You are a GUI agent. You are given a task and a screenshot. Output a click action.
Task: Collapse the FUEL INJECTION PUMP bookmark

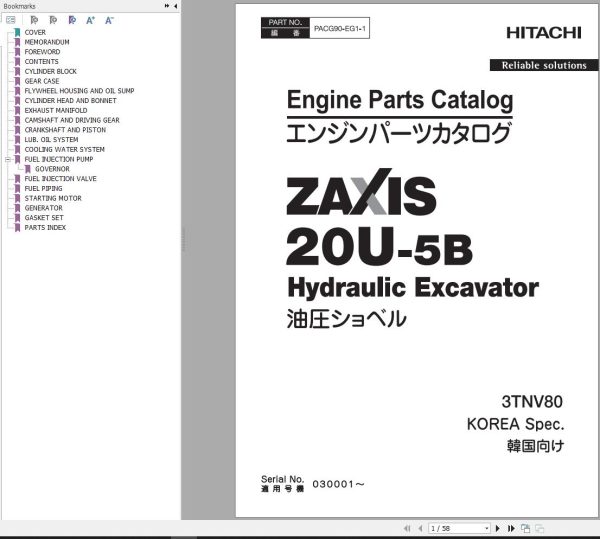pyautogui.click(x=8, y=159)
